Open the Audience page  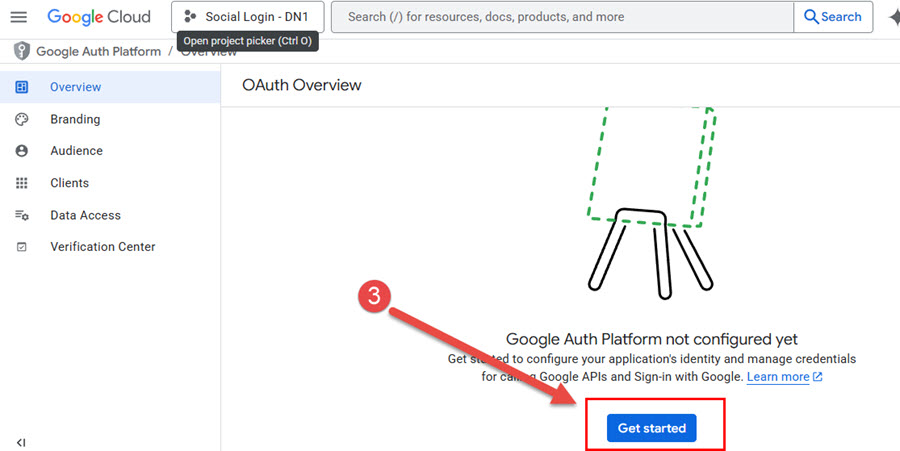(76, 151)
